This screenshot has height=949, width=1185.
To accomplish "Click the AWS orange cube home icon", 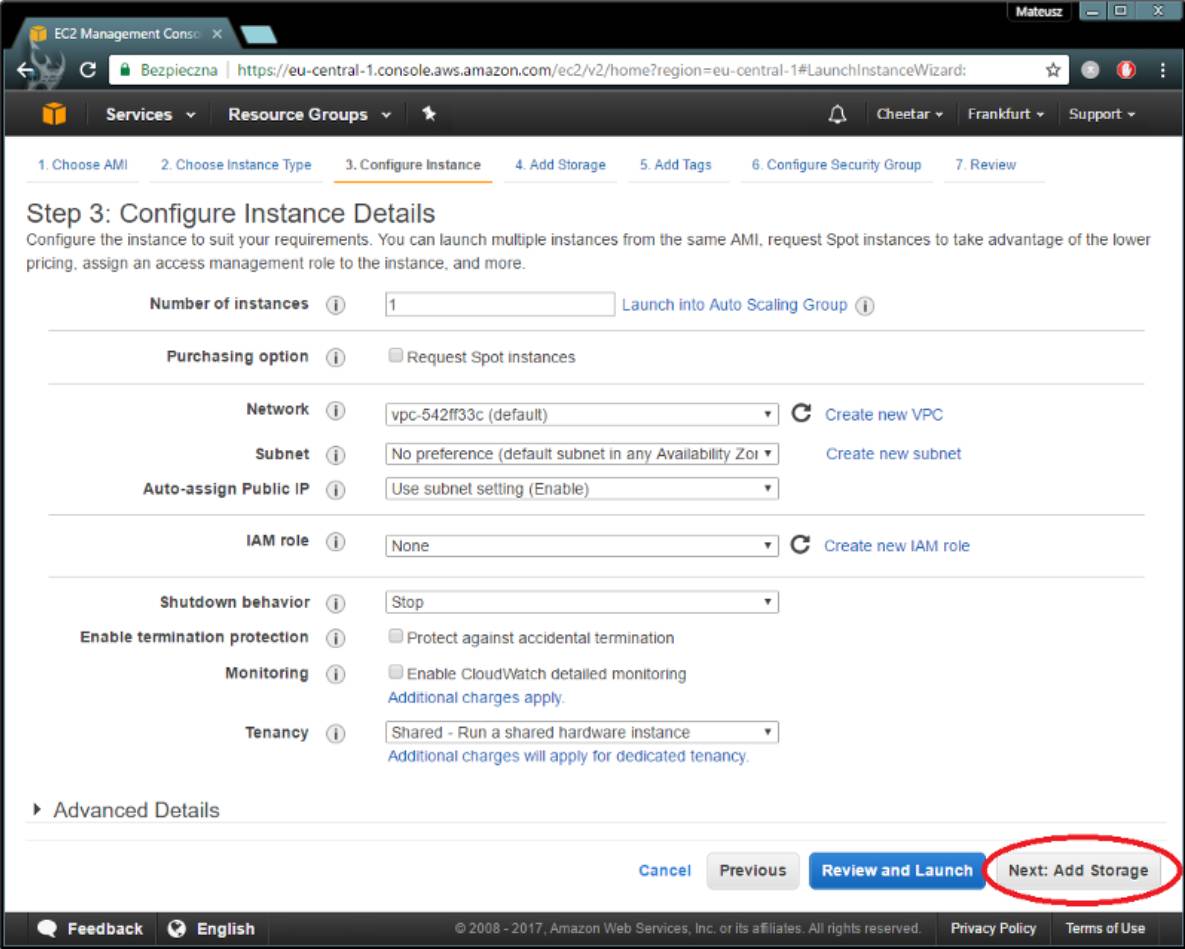I will 54,114.
